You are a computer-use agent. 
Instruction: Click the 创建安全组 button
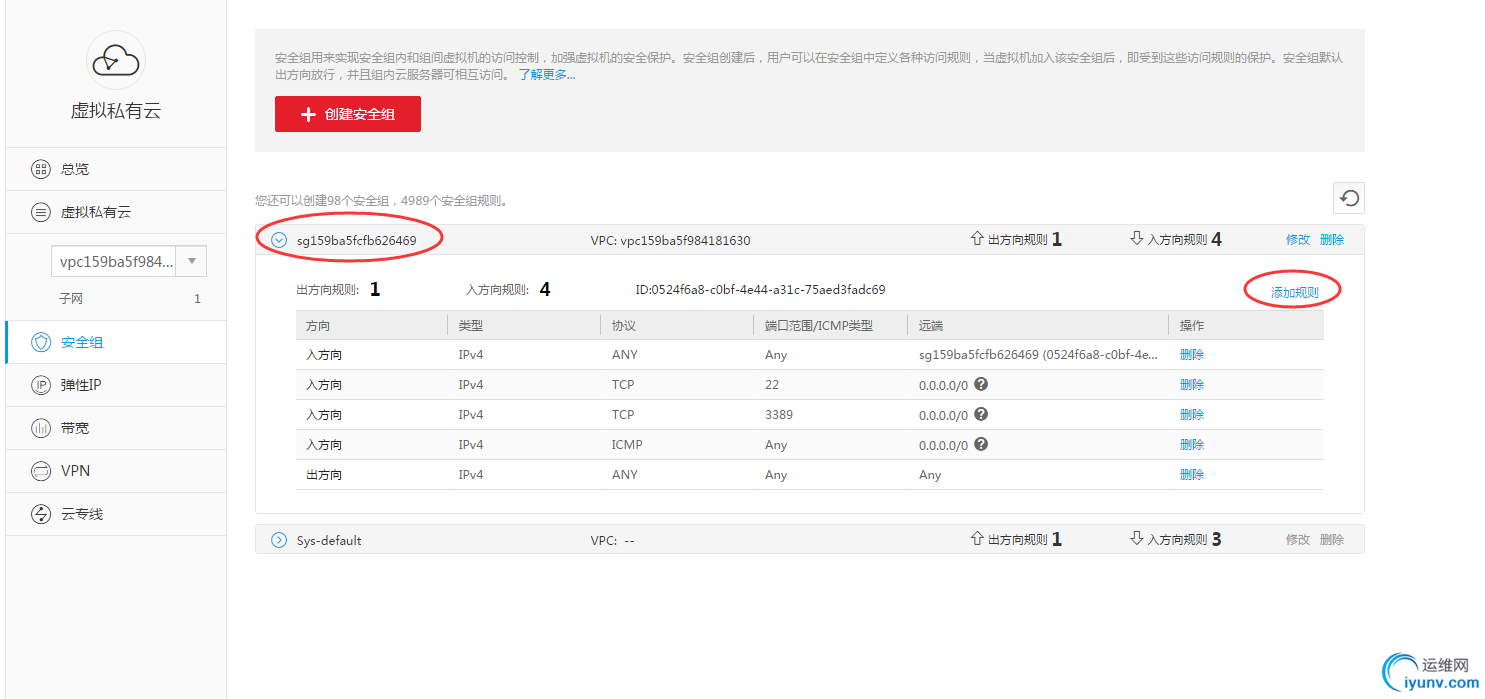(348, 114)
